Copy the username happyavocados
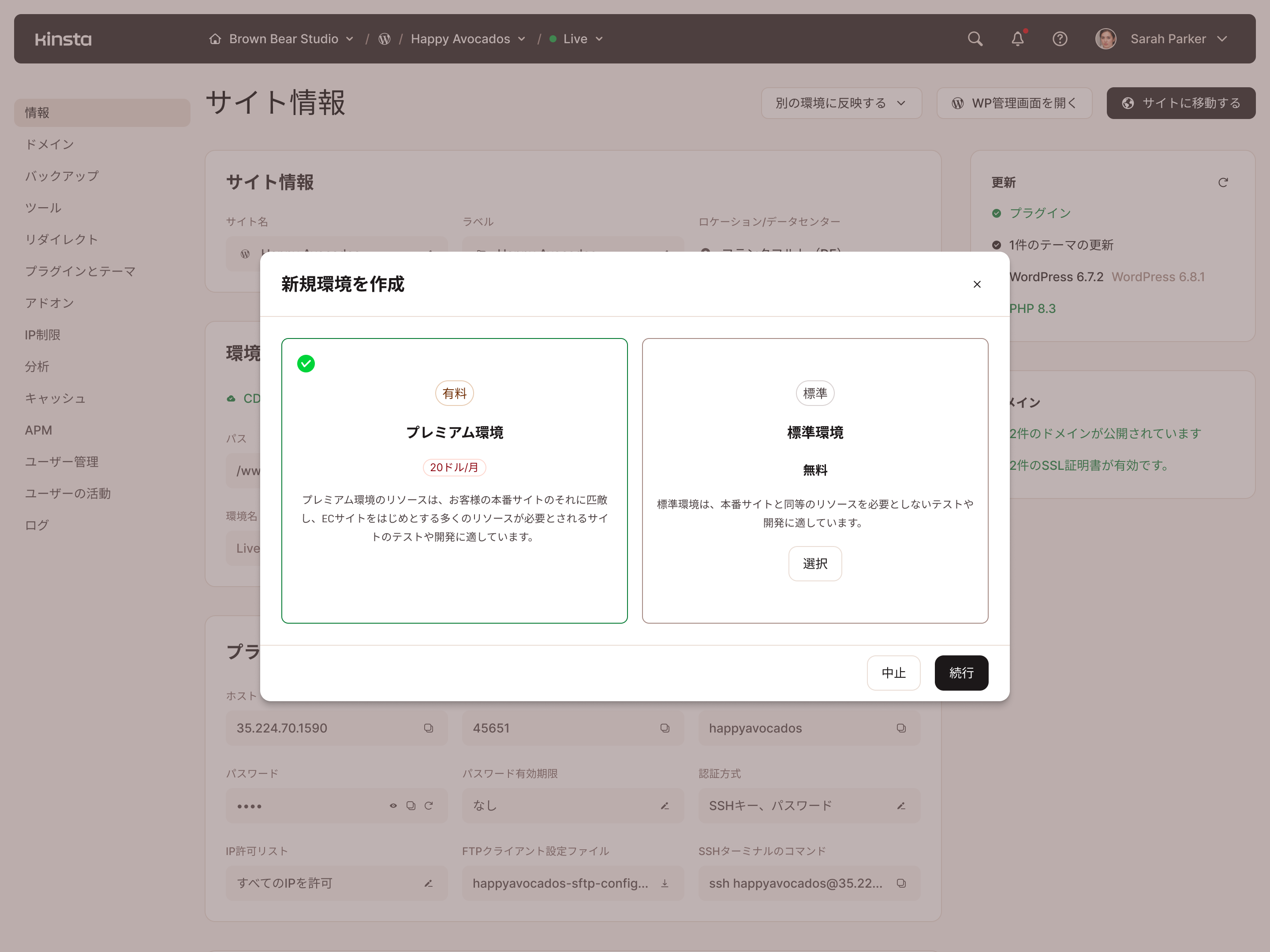This screenshot has width=1270, height=952. pos(901,728)
